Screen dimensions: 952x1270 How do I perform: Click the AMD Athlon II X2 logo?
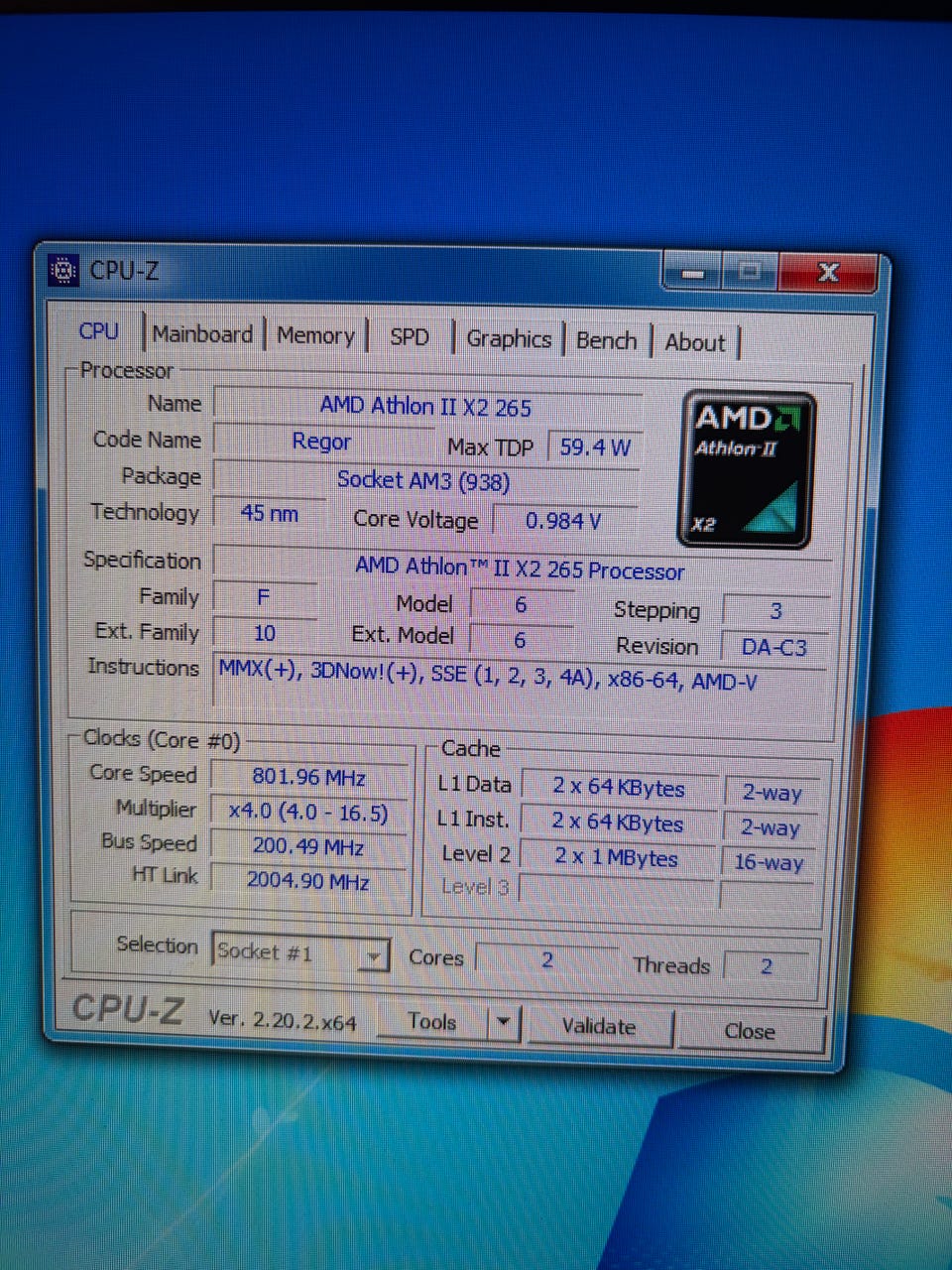click(747, 469)
